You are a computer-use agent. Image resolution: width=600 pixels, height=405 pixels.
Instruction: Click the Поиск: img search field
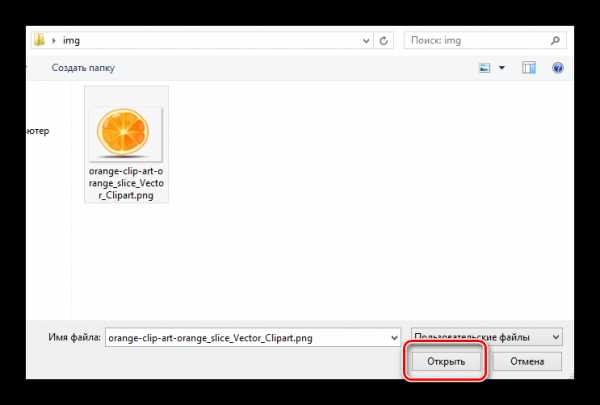click(x=485, y=40)
